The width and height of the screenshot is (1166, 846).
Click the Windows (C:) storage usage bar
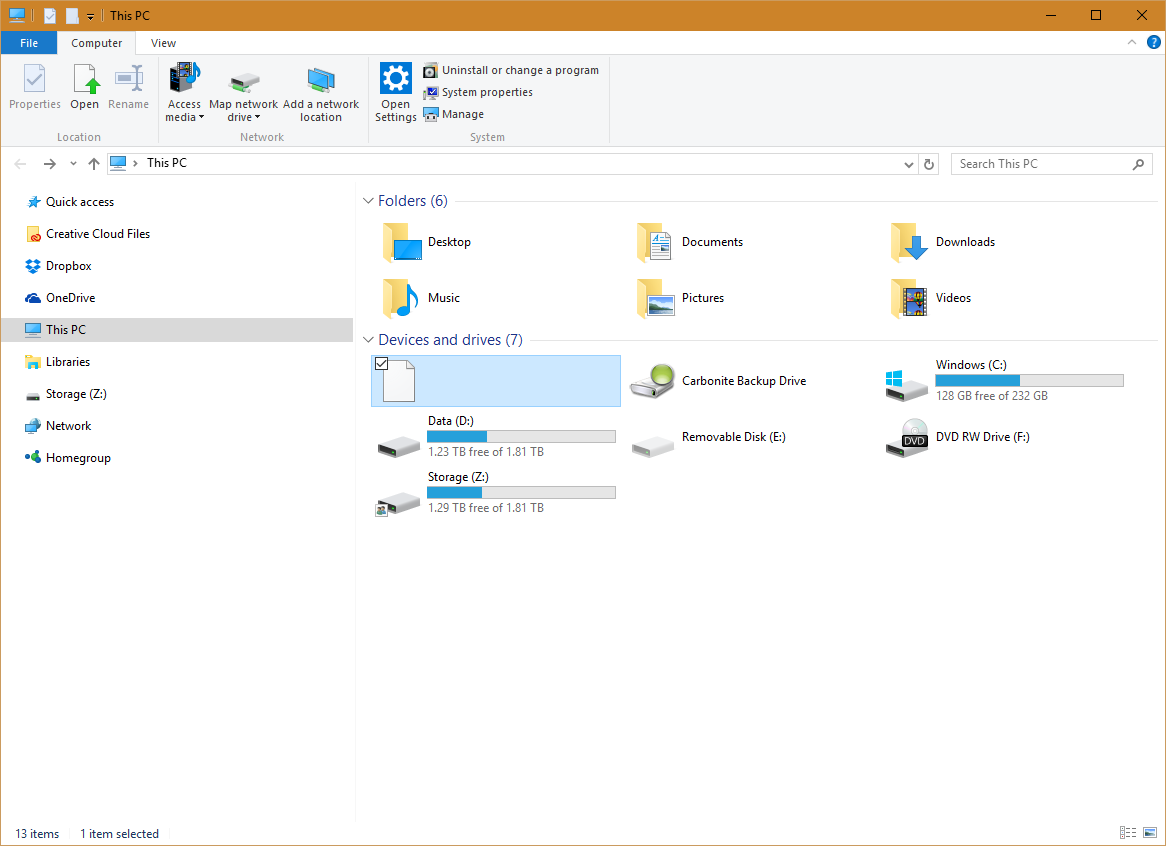(x=1029, y=380)
